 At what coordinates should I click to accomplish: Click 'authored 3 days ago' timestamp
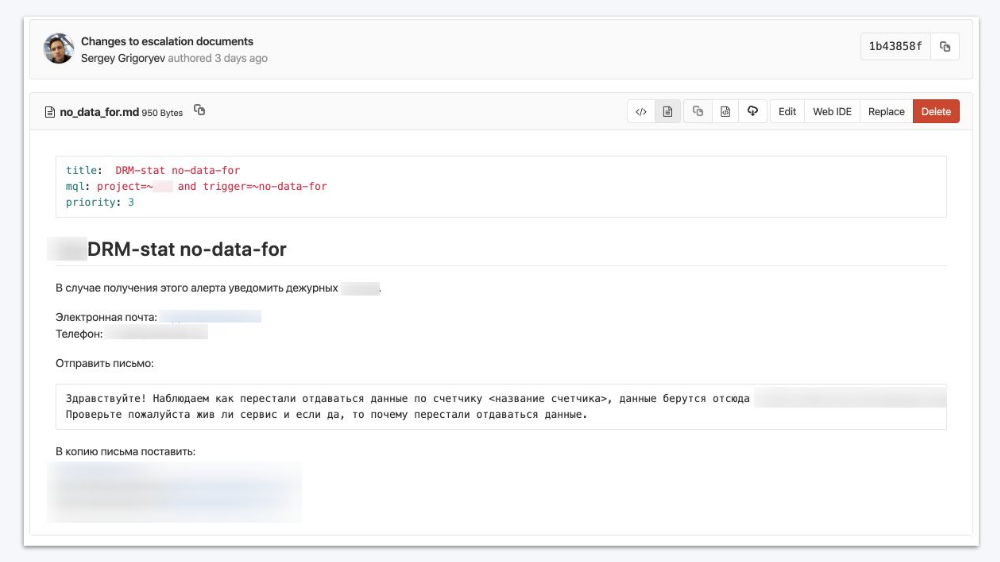217,58
